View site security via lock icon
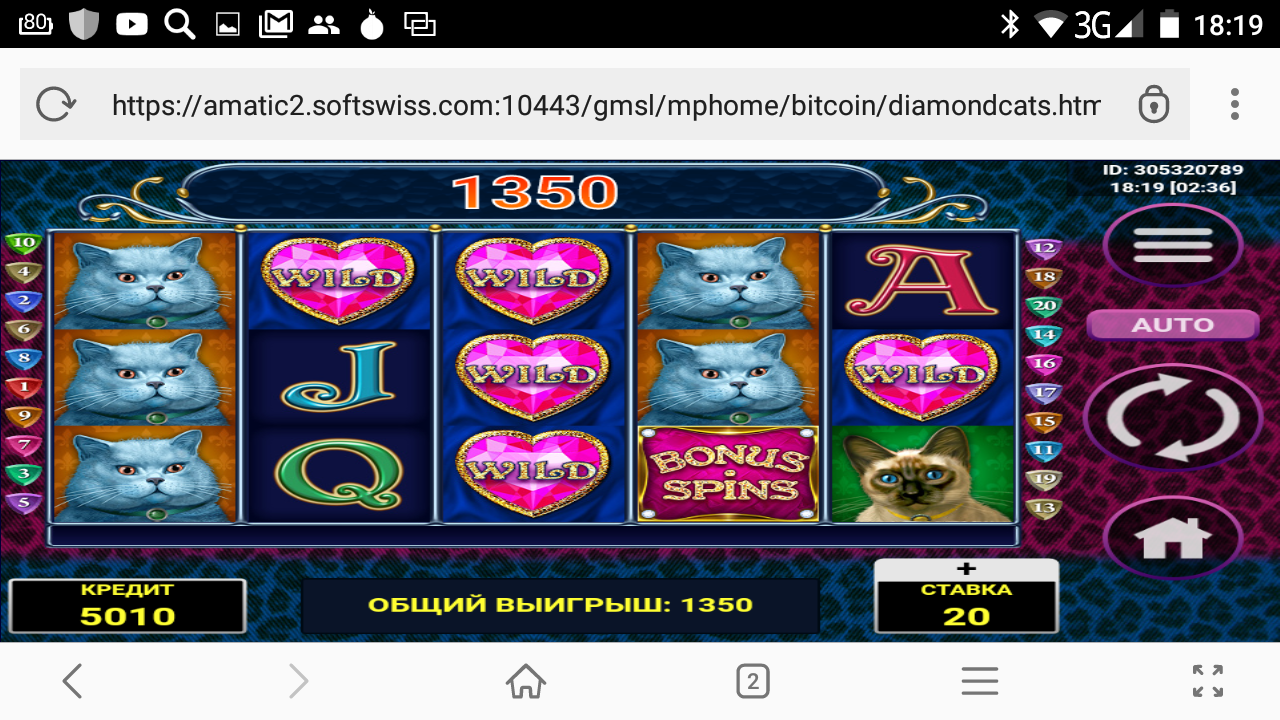This screenshot has height=720, width=1280. (x=1153, y=104)
